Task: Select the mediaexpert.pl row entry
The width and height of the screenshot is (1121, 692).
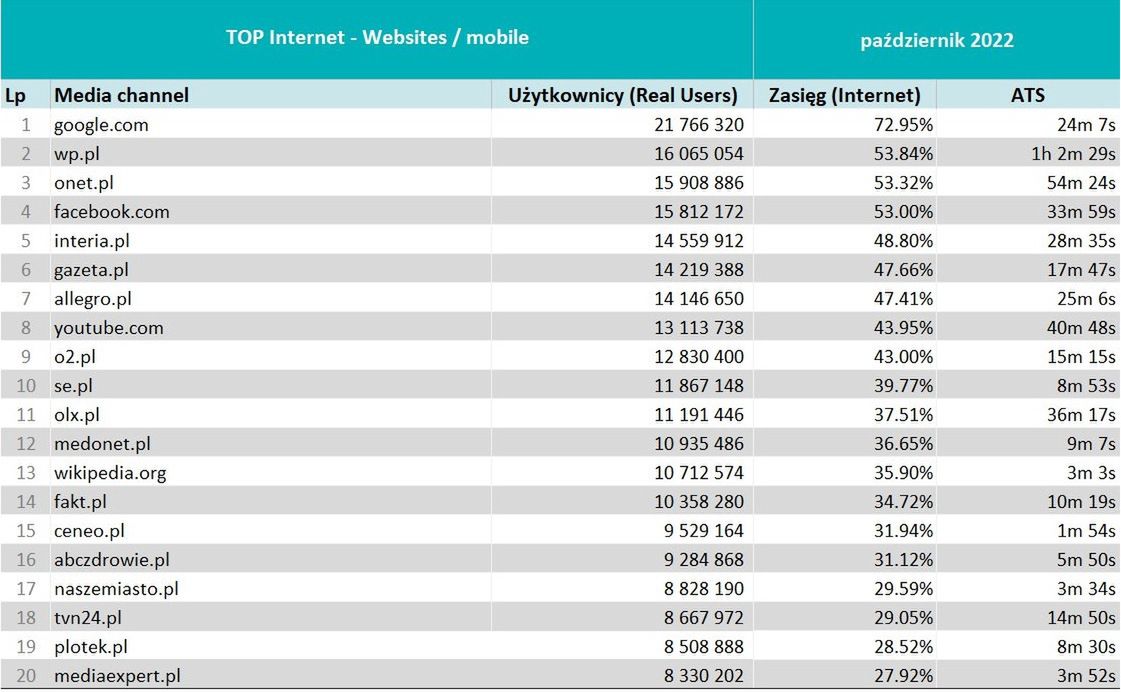Action: click(x=117, y=676)
